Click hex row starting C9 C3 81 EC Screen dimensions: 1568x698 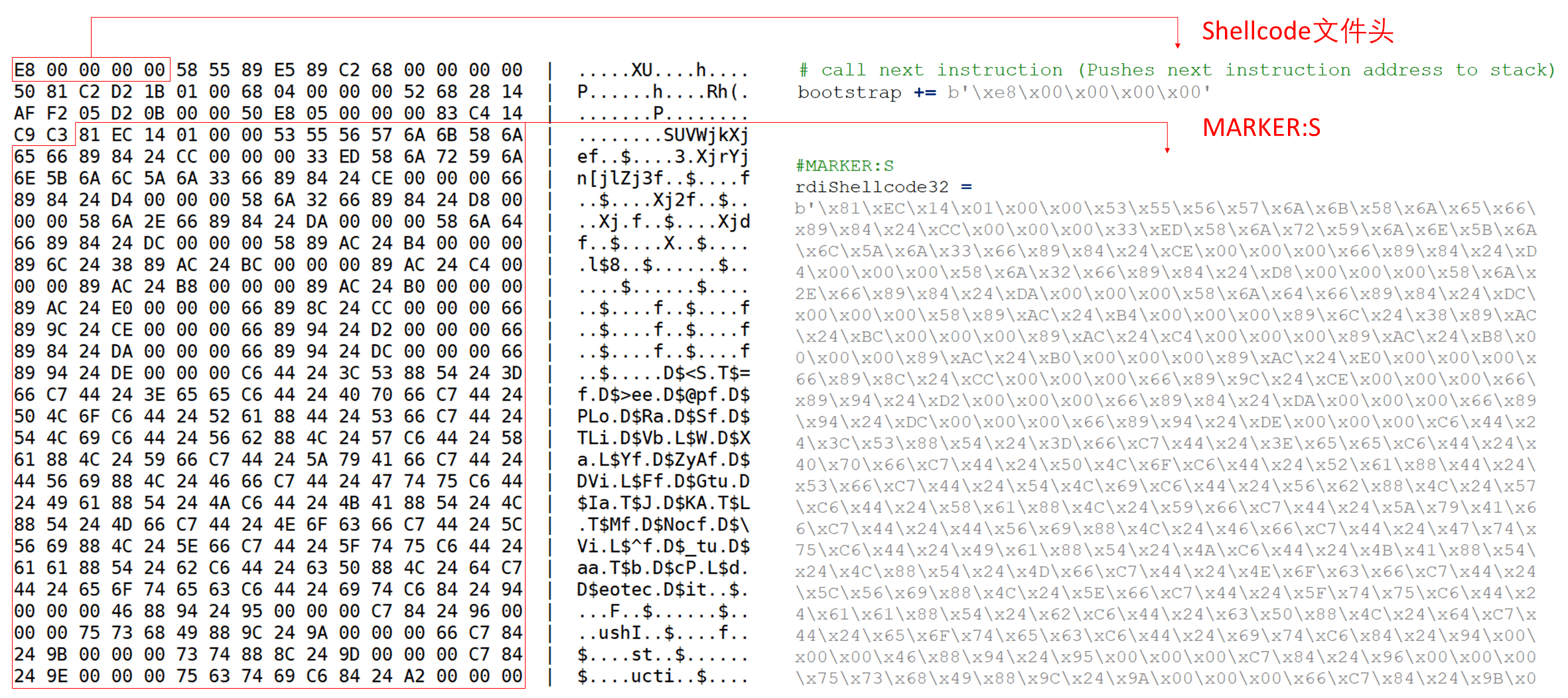click(x=268, y=135)
